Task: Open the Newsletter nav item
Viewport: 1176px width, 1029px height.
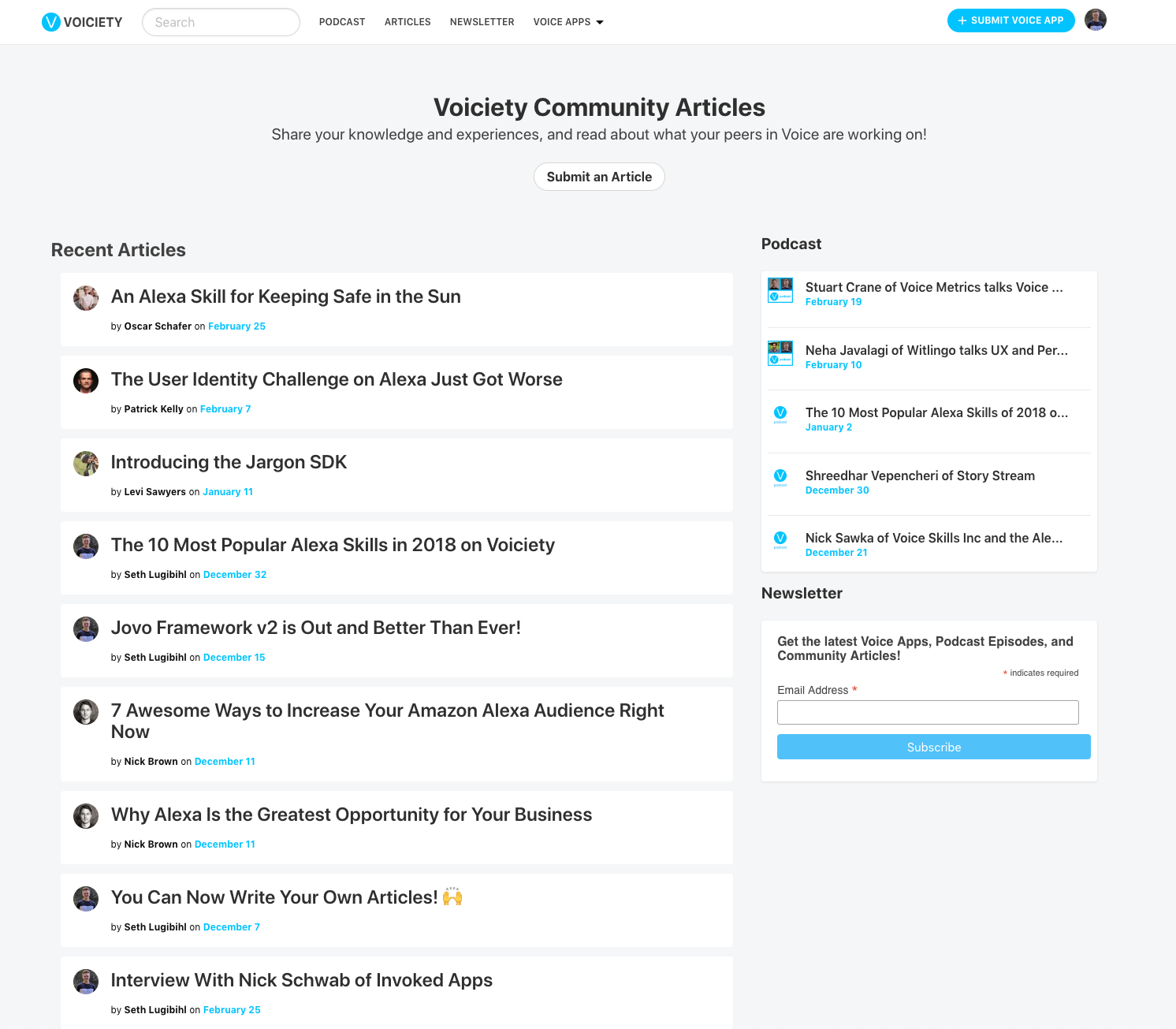Action: [482, 22]
